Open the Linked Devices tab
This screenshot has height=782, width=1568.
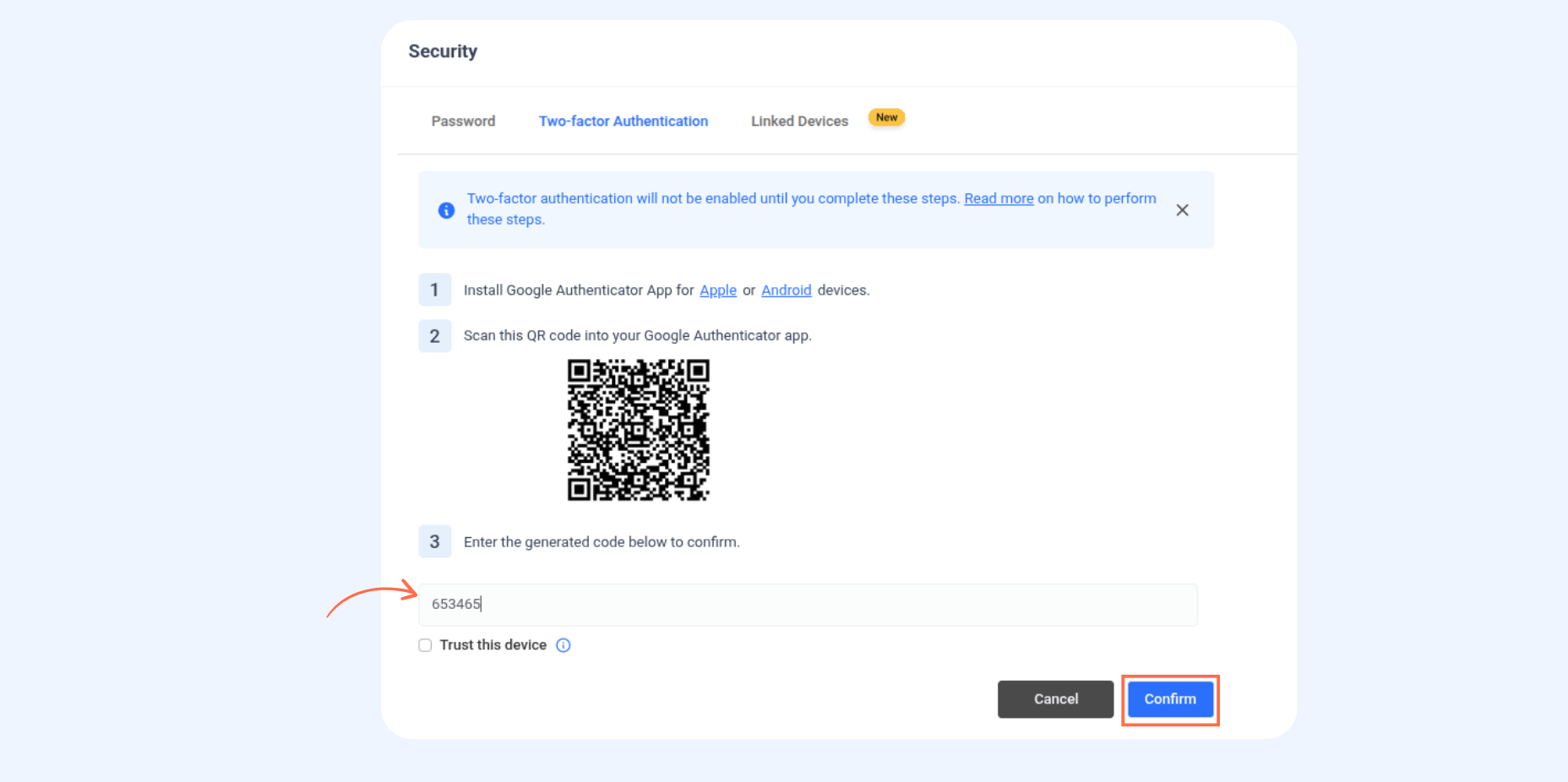[x=799, y=121]
